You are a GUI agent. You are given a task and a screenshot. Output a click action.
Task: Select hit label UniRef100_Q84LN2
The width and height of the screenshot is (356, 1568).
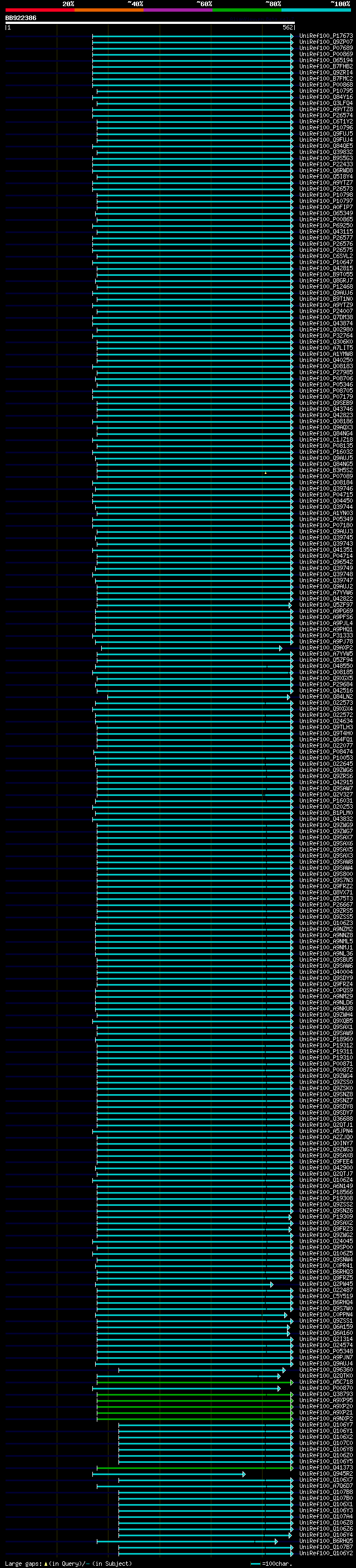point(325,697)
